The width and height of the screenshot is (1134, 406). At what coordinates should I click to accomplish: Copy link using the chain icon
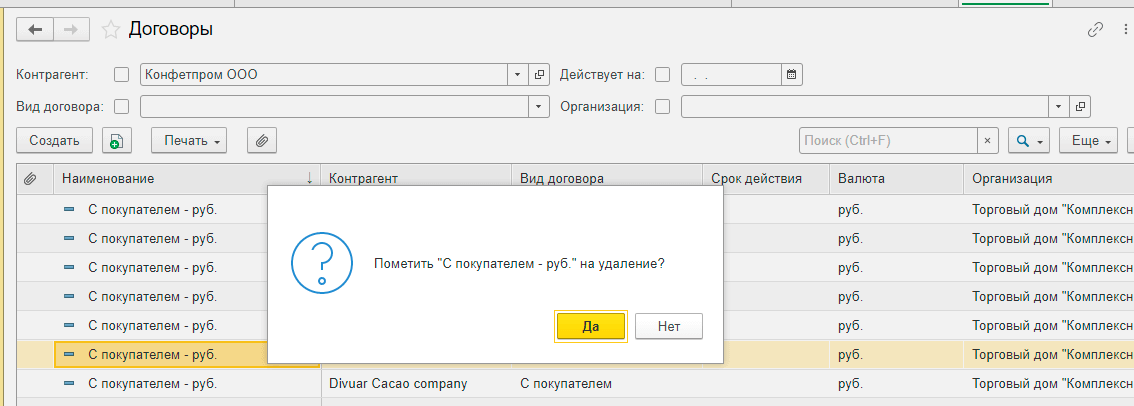coord(1096,30)
